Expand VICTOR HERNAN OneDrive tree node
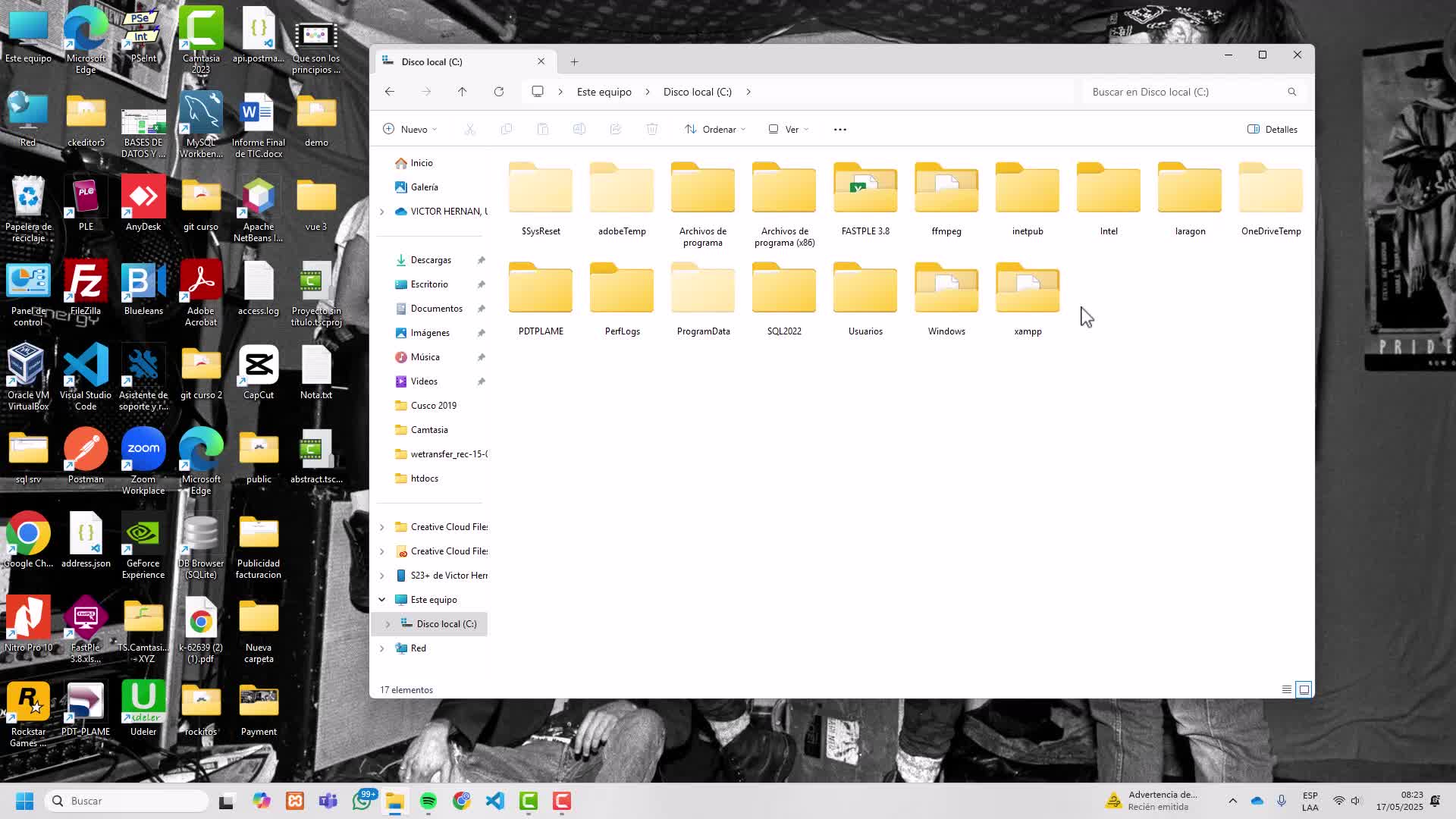The width and height of the screenshot is (1456, 819). click(381, 212)
